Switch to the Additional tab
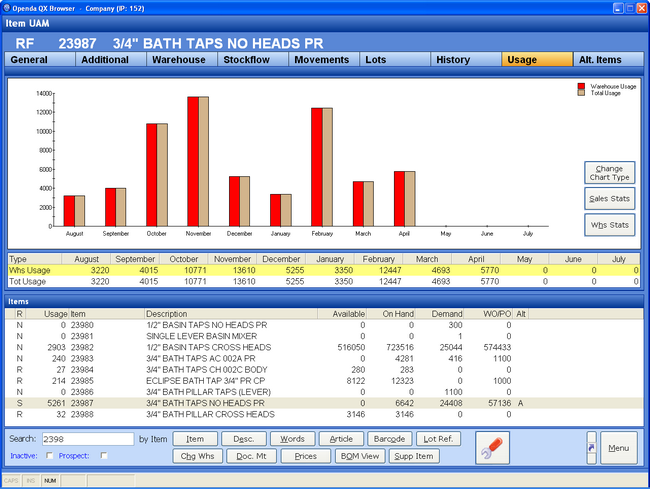This screenshot has width=650, height=489. (x=111, y=60)
